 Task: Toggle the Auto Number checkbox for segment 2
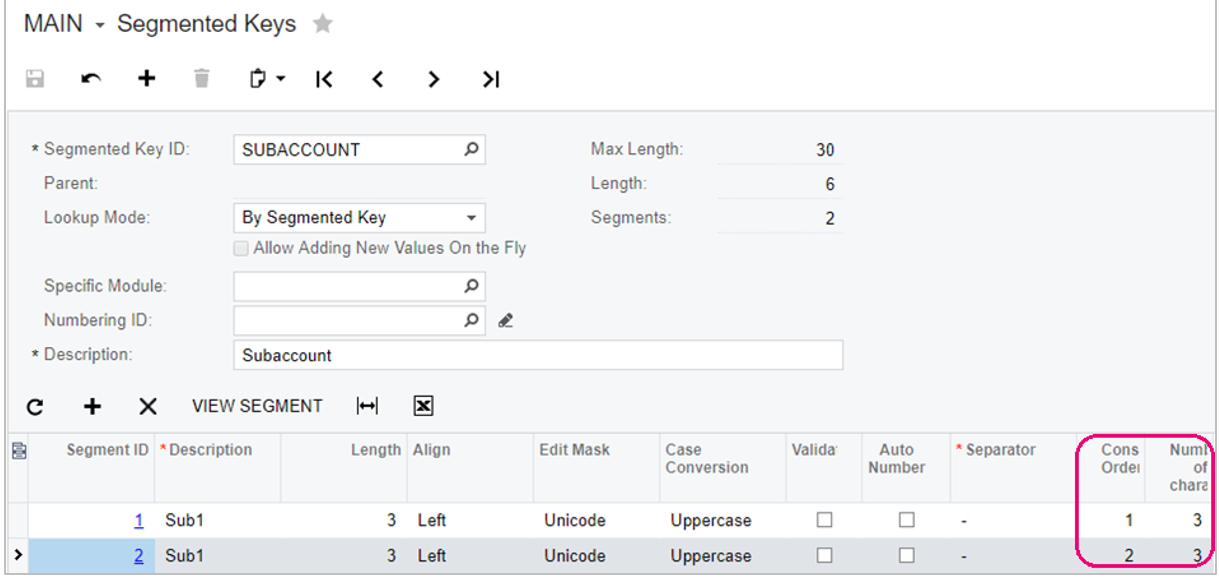pos(906,555)
